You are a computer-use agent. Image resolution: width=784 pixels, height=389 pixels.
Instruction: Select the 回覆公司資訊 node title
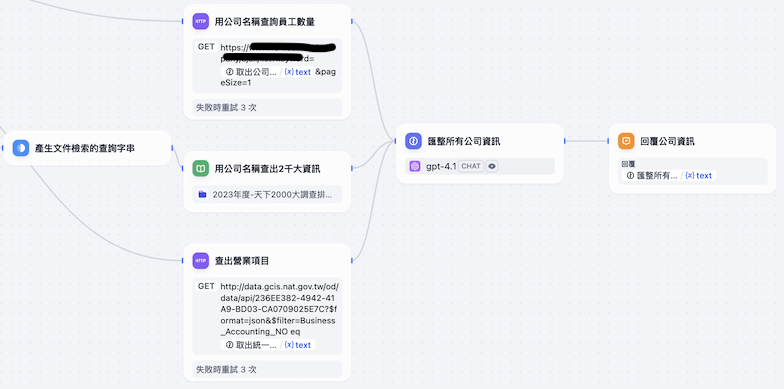pos(668,141)
